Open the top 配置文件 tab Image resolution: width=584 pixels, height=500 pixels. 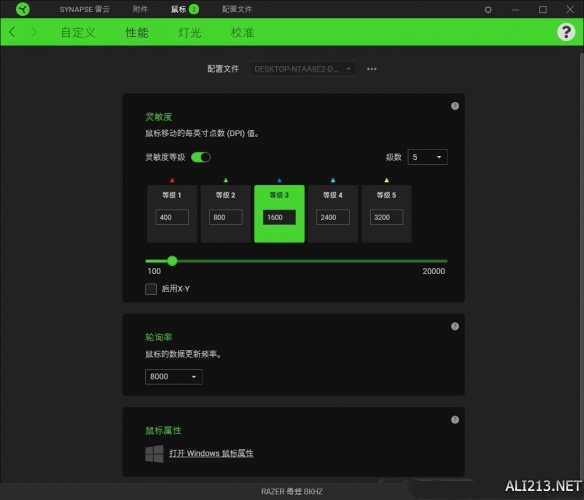pyautogui.click(x=237, y=9)
